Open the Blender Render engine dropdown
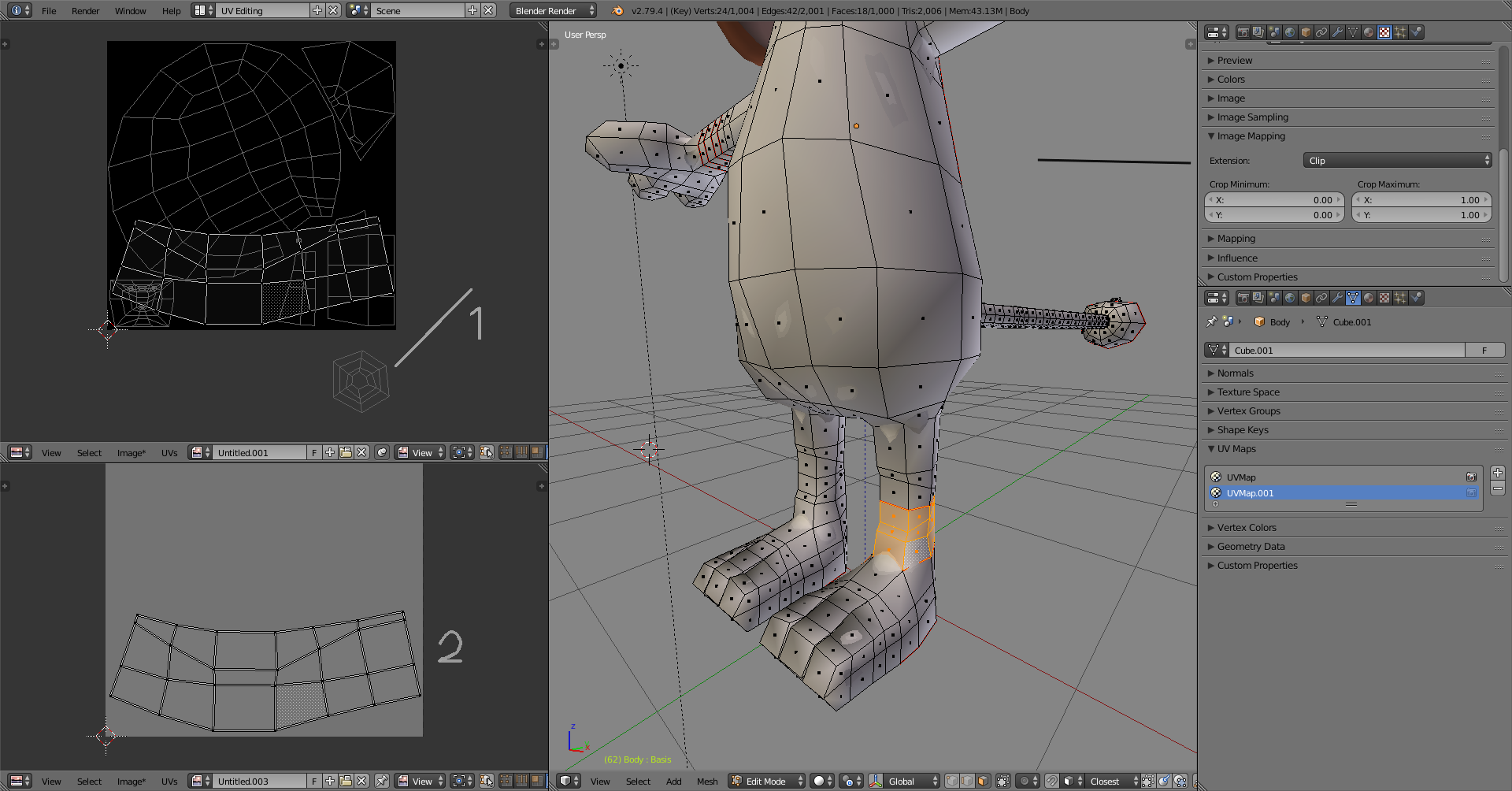 coord(553,10)
